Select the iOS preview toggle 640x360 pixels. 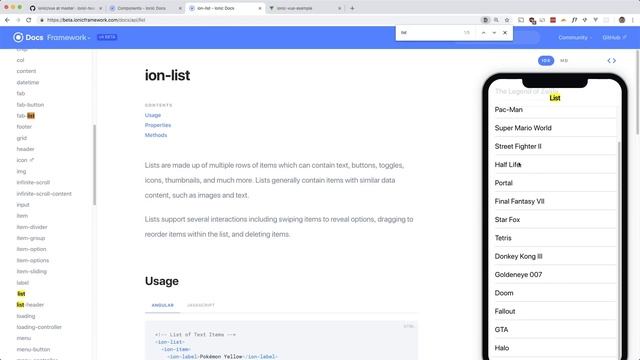pyautogui.click(x=546, y=60)
